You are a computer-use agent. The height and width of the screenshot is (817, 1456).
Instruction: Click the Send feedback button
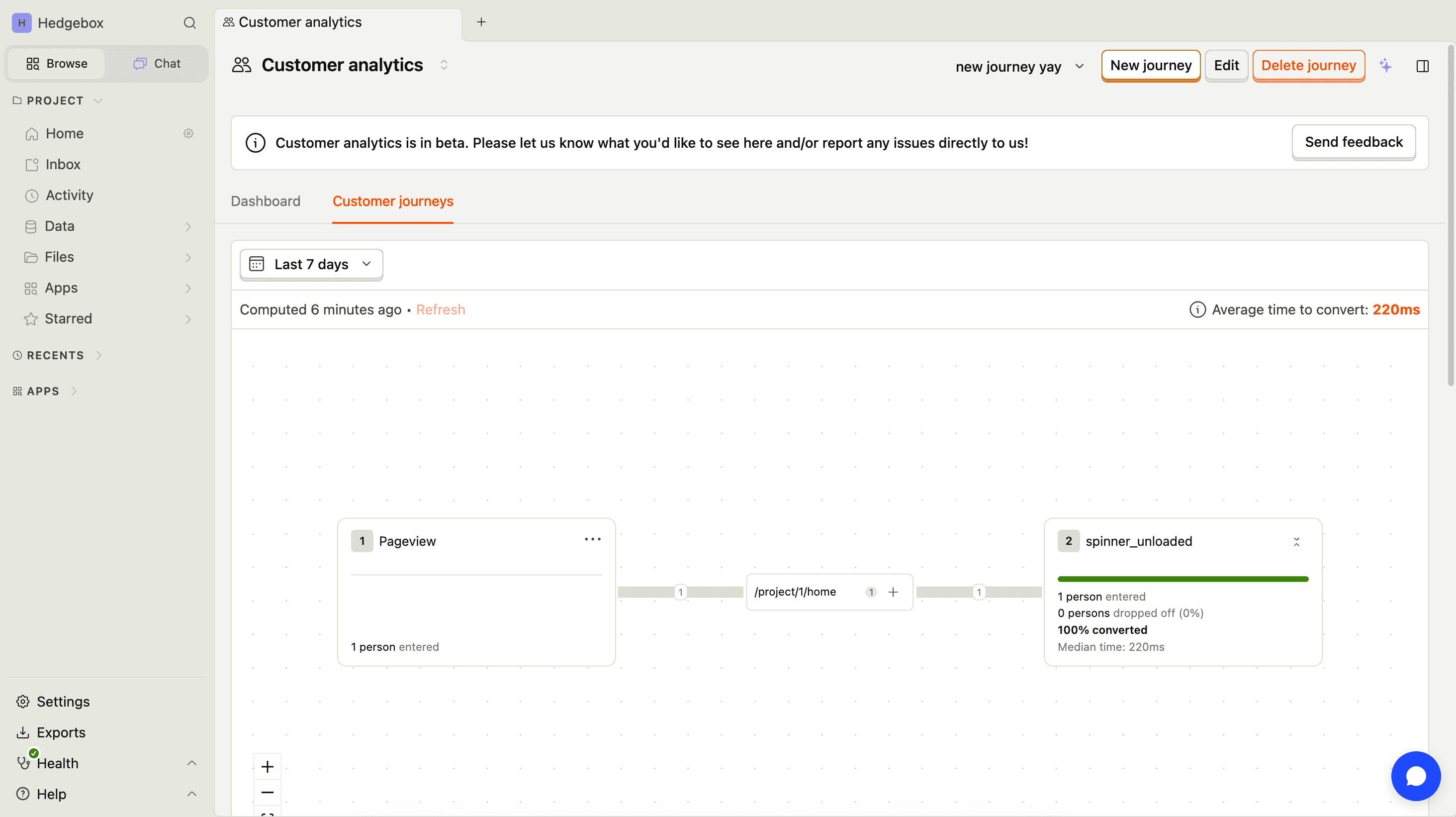point(1353,141)
